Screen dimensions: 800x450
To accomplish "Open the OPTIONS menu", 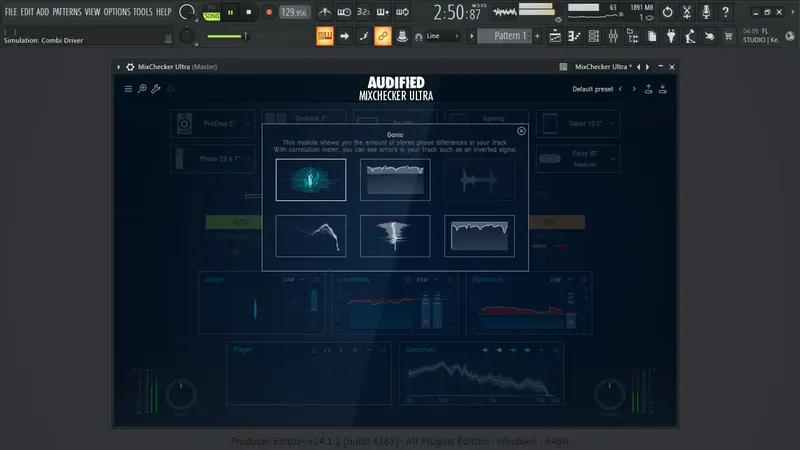I will click(117, 12).
